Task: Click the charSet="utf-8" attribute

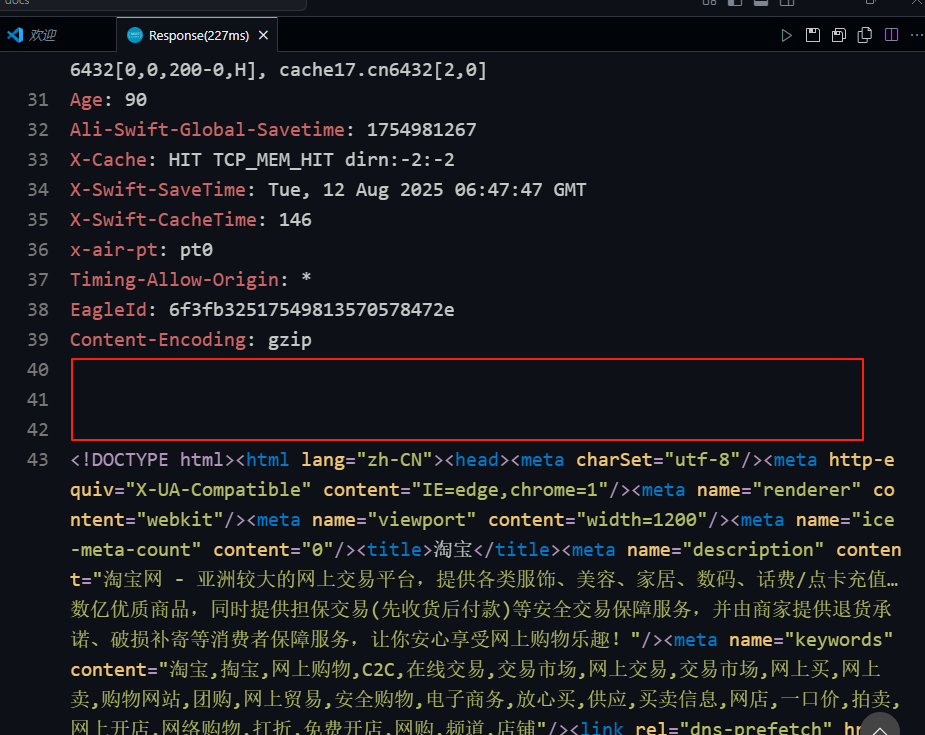Action: [x=658, y=460]
